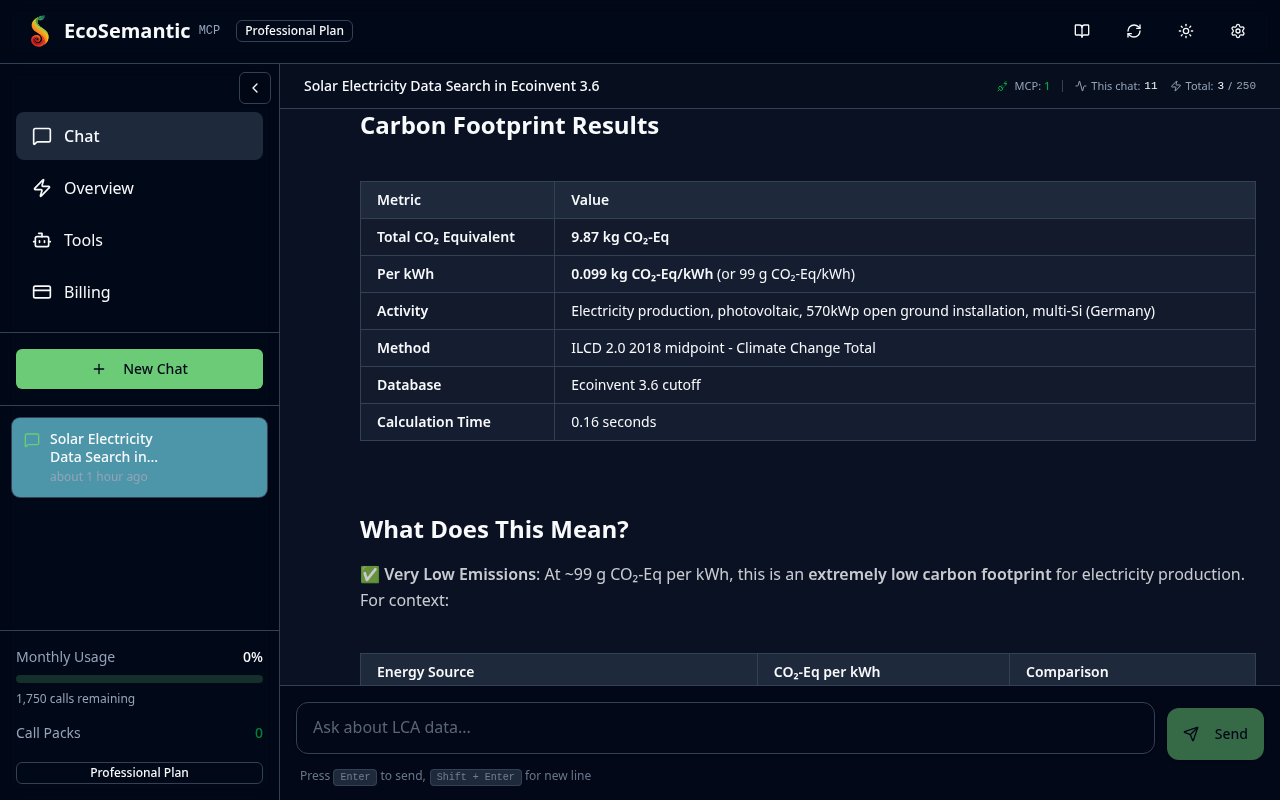Click the EcoSemantic flame logo
1280x800 pixels.
(x=38, y=30)
